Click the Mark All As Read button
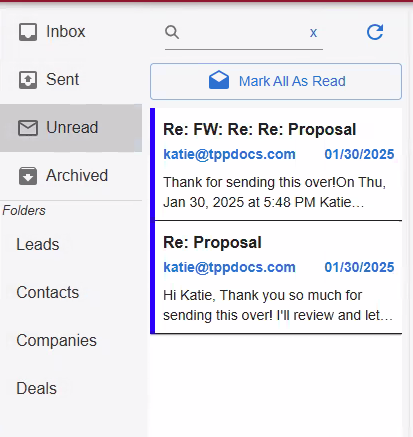The width and height of the screenshot is (413, 437). point(276,81)
